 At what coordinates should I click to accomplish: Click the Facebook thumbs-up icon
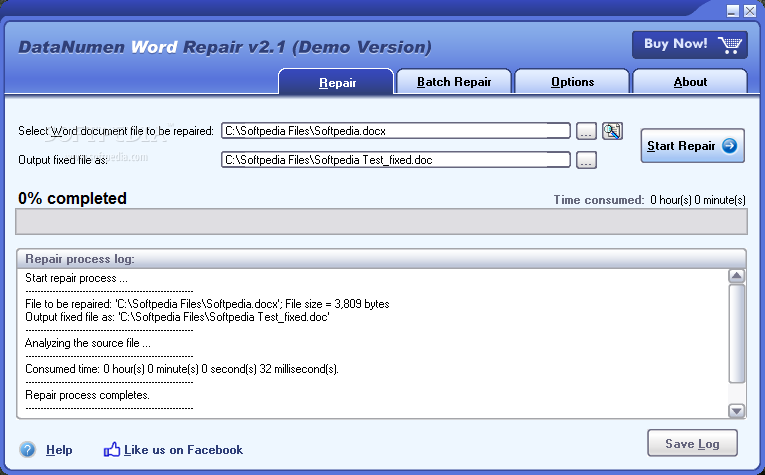tap(112, 449)
